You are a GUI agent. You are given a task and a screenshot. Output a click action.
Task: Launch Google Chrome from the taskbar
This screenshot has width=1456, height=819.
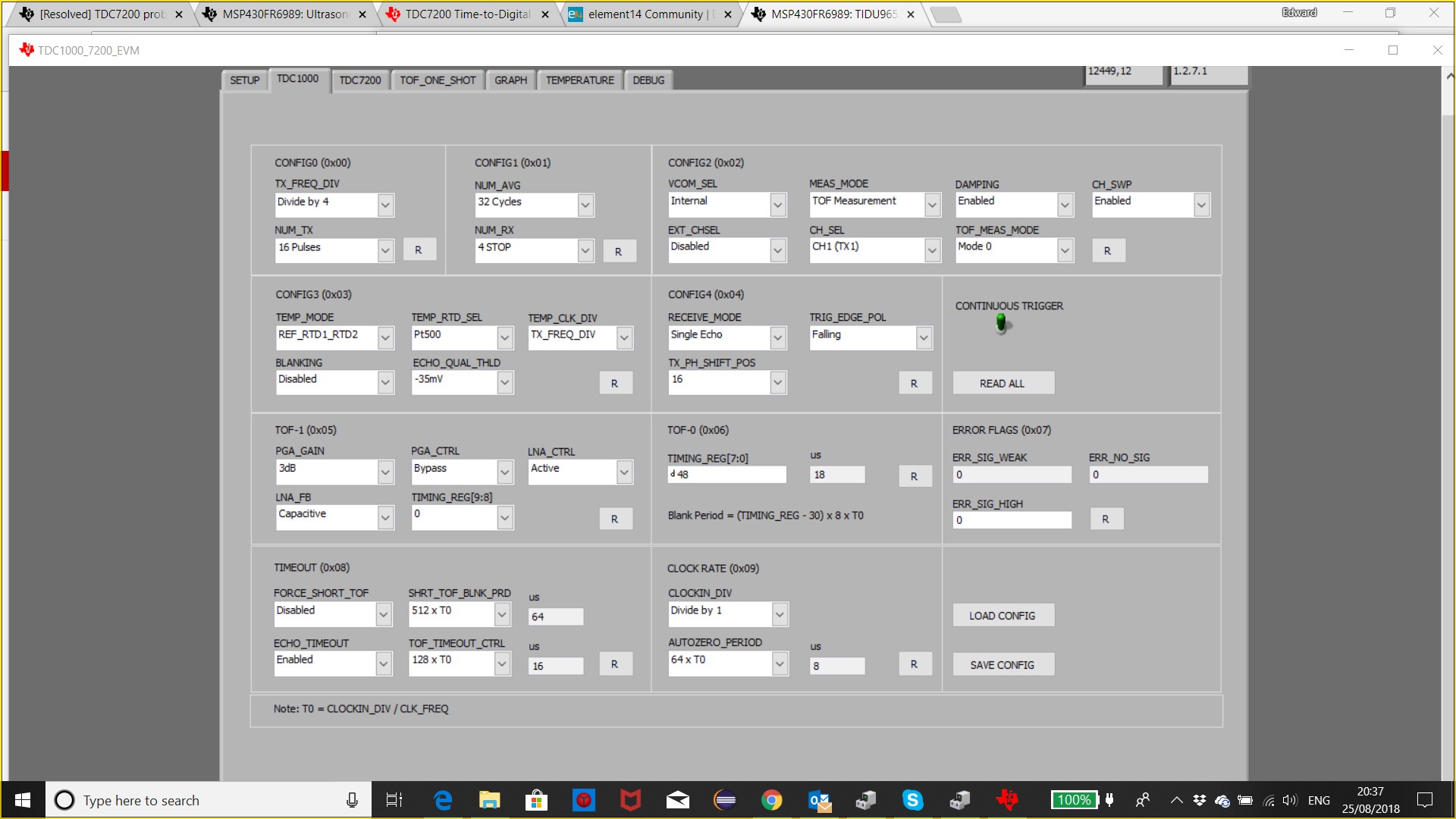click(x=772, y=800)
